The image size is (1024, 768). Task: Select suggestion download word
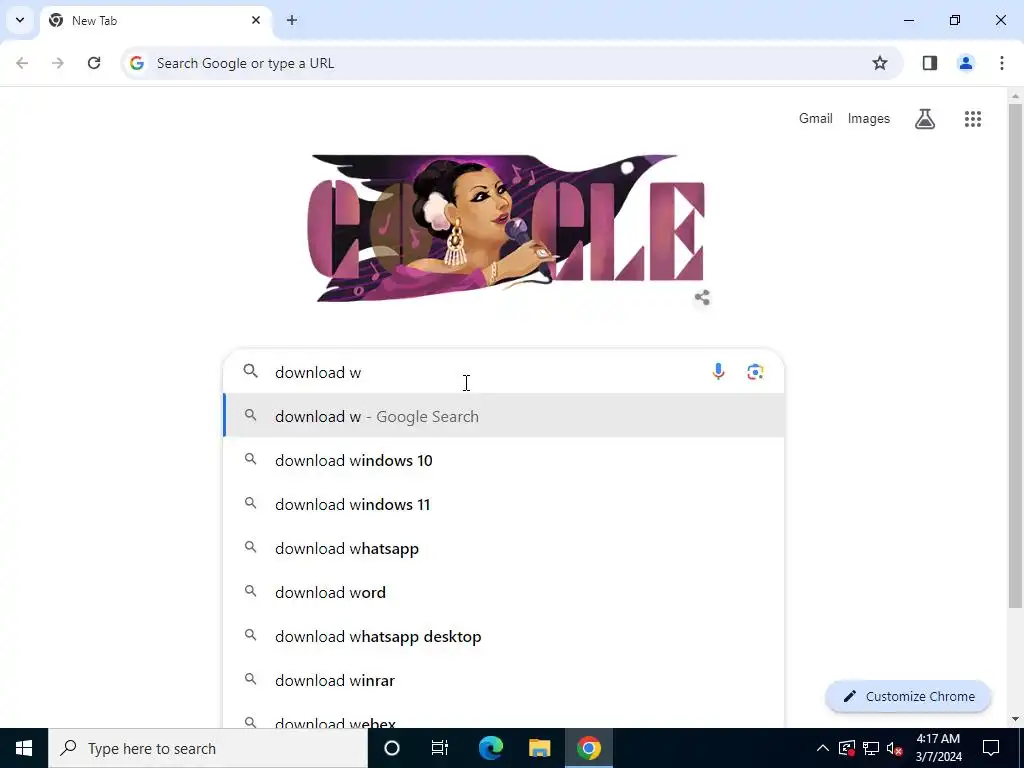[x=504, y=592]
